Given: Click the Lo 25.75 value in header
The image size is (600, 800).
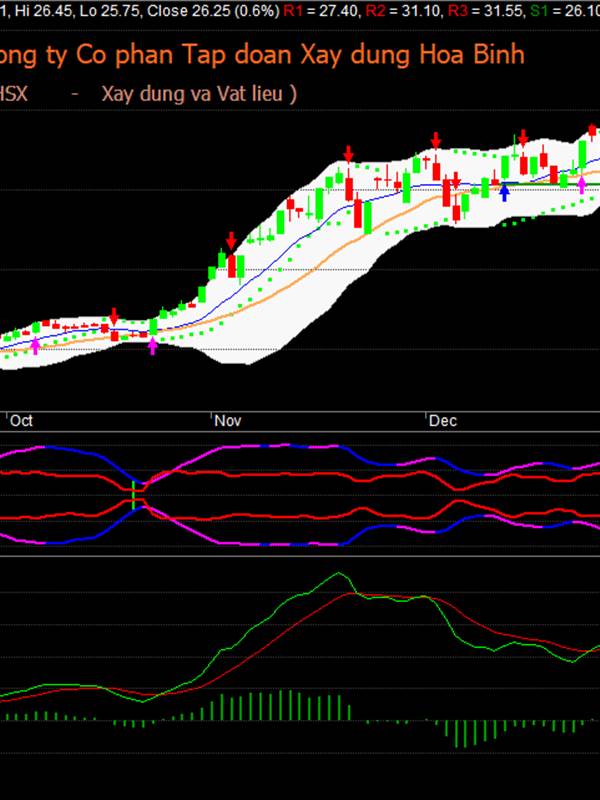Looking at the screenshot, I should click(110, 10).
